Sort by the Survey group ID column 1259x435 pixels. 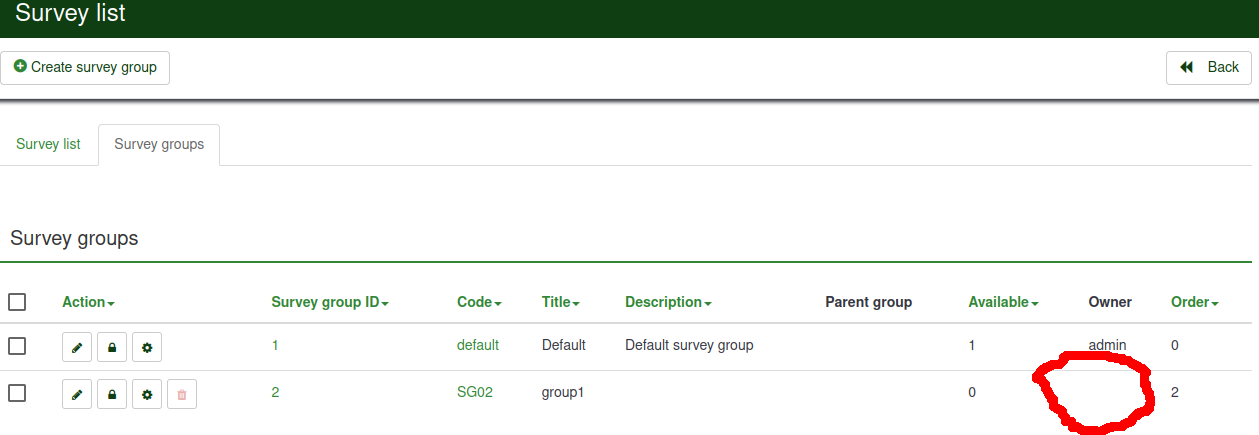tap(329, 302)
